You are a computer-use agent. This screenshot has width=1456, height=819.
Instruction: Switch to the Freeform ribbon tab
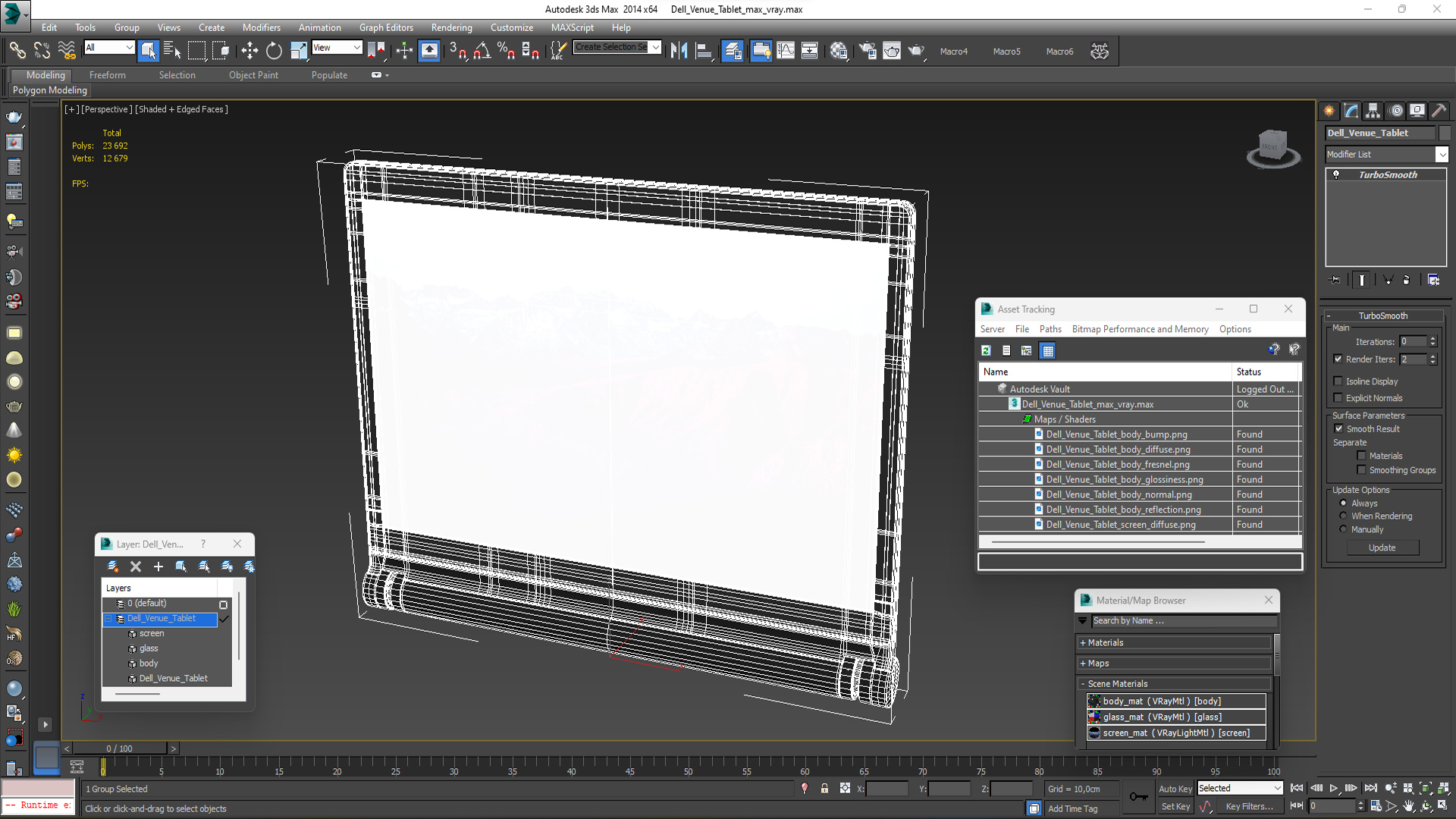point(107,75)
